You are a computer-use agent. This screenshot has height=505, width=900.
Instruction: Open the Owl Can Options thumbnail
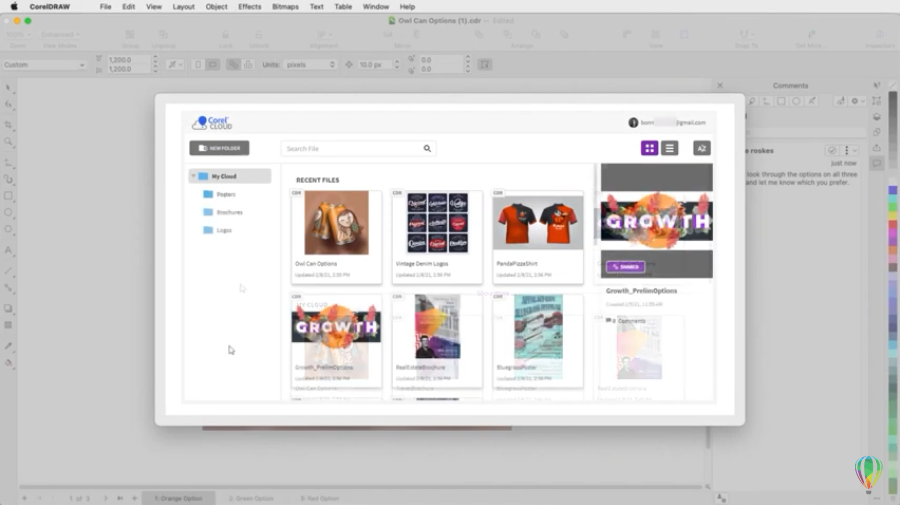point(336,223)
